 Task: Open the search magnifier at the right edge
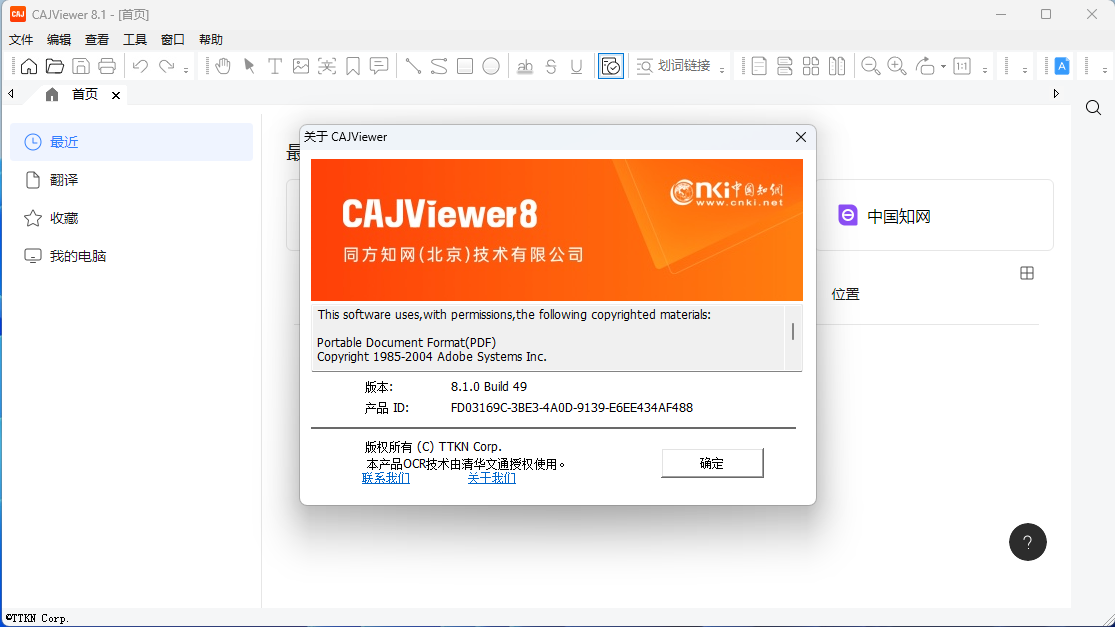click(1094, 107)
